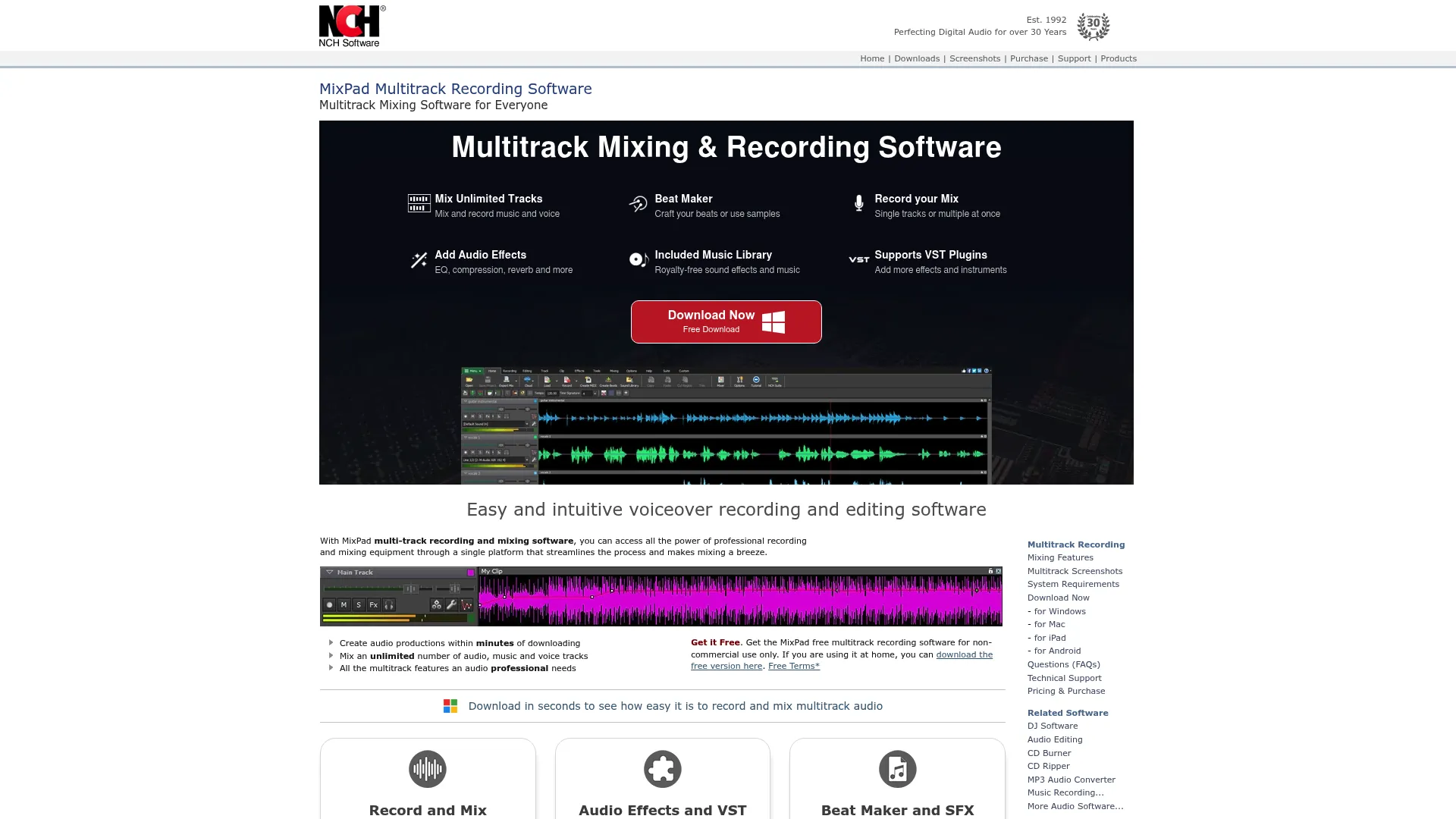Click the Main Track pan slider handle
The width and height of the screenshot is (1456, 819).
click(x=454, y=588)
